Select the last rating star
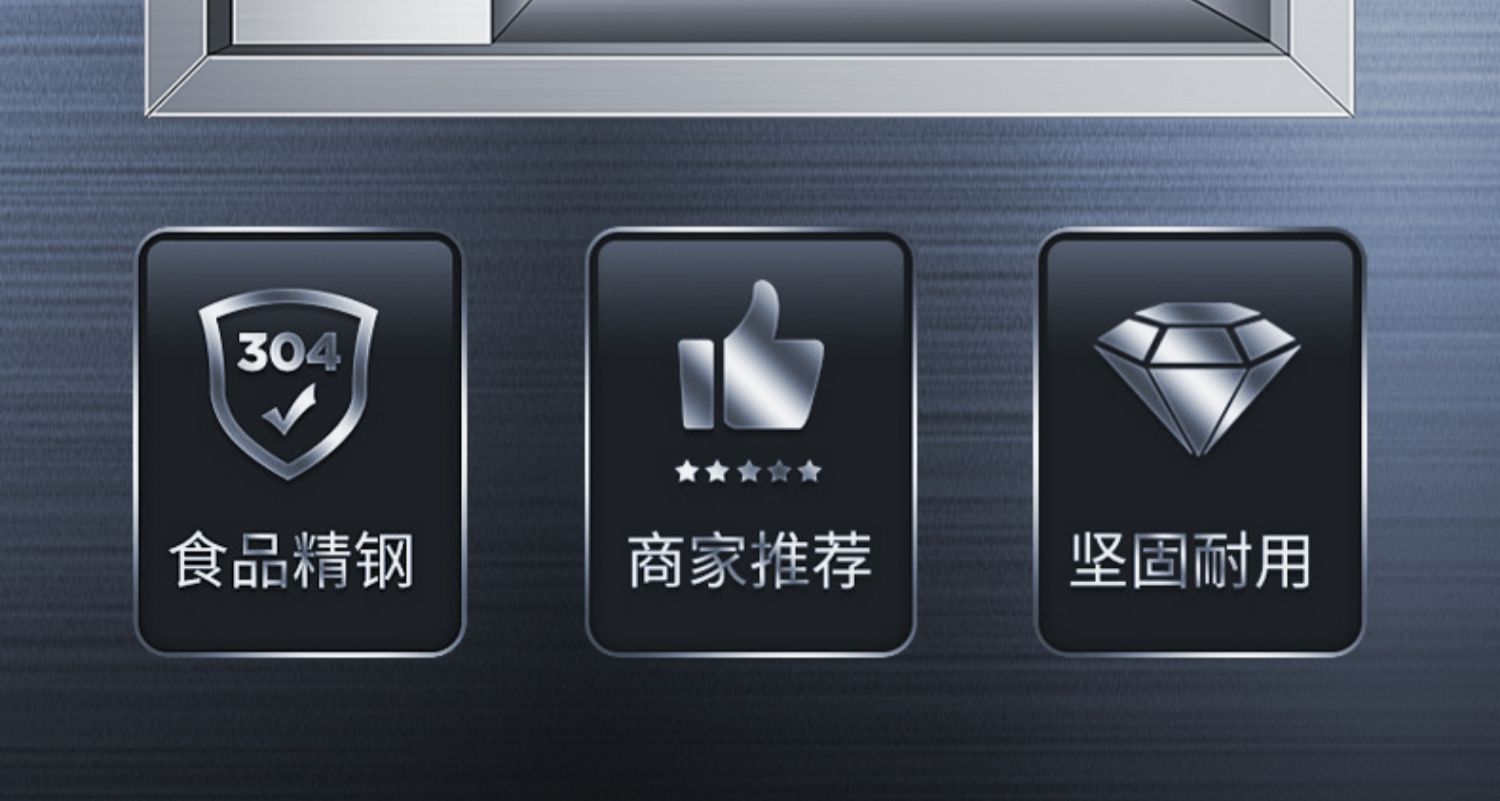This screenshot has height=801, width=1500. tap(810, 471)
